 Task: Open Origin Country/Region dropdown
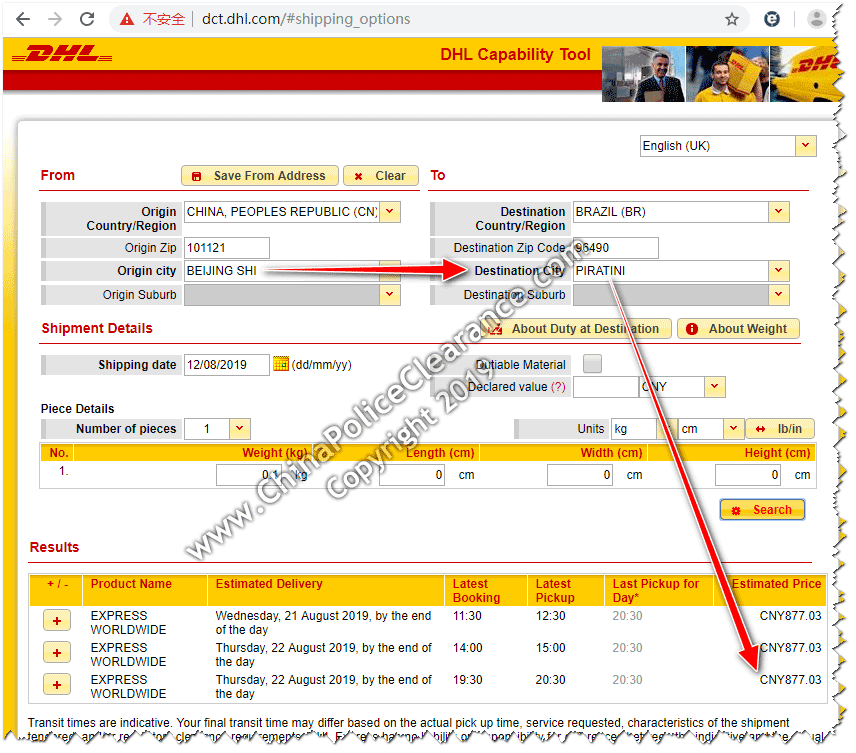(390, 212)
